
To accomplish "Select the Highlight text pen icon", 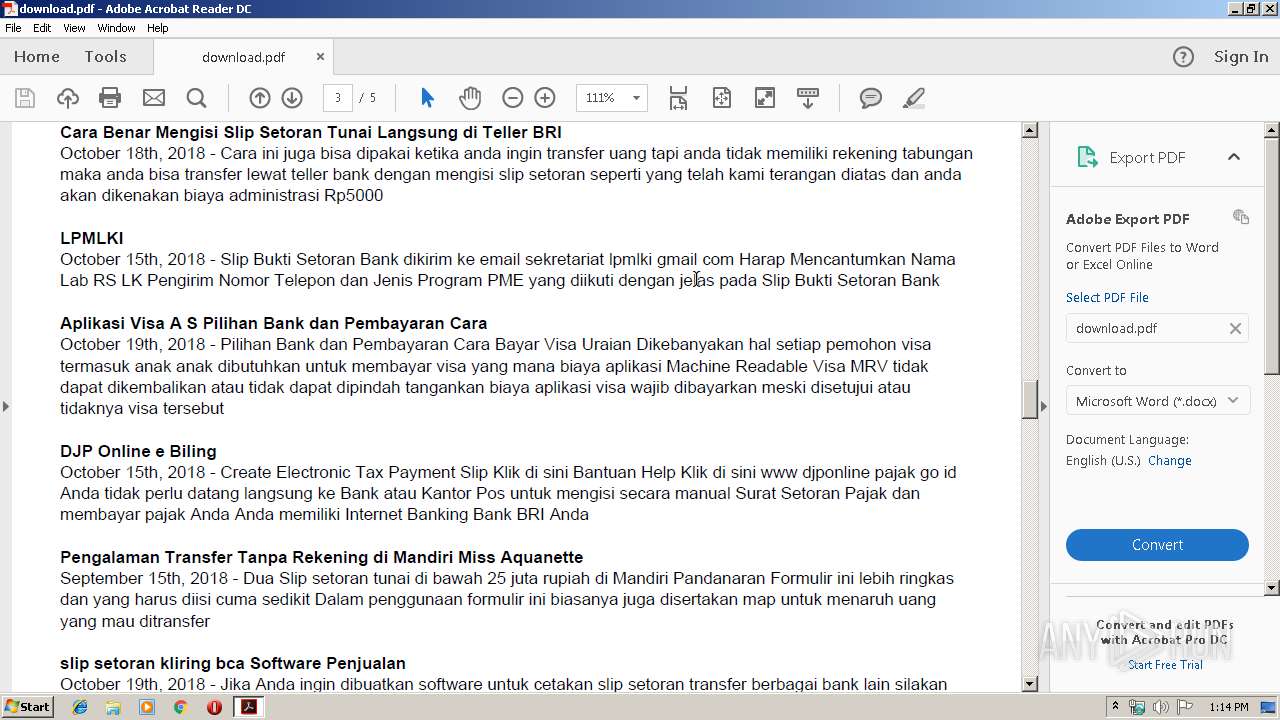I will 913,98.
